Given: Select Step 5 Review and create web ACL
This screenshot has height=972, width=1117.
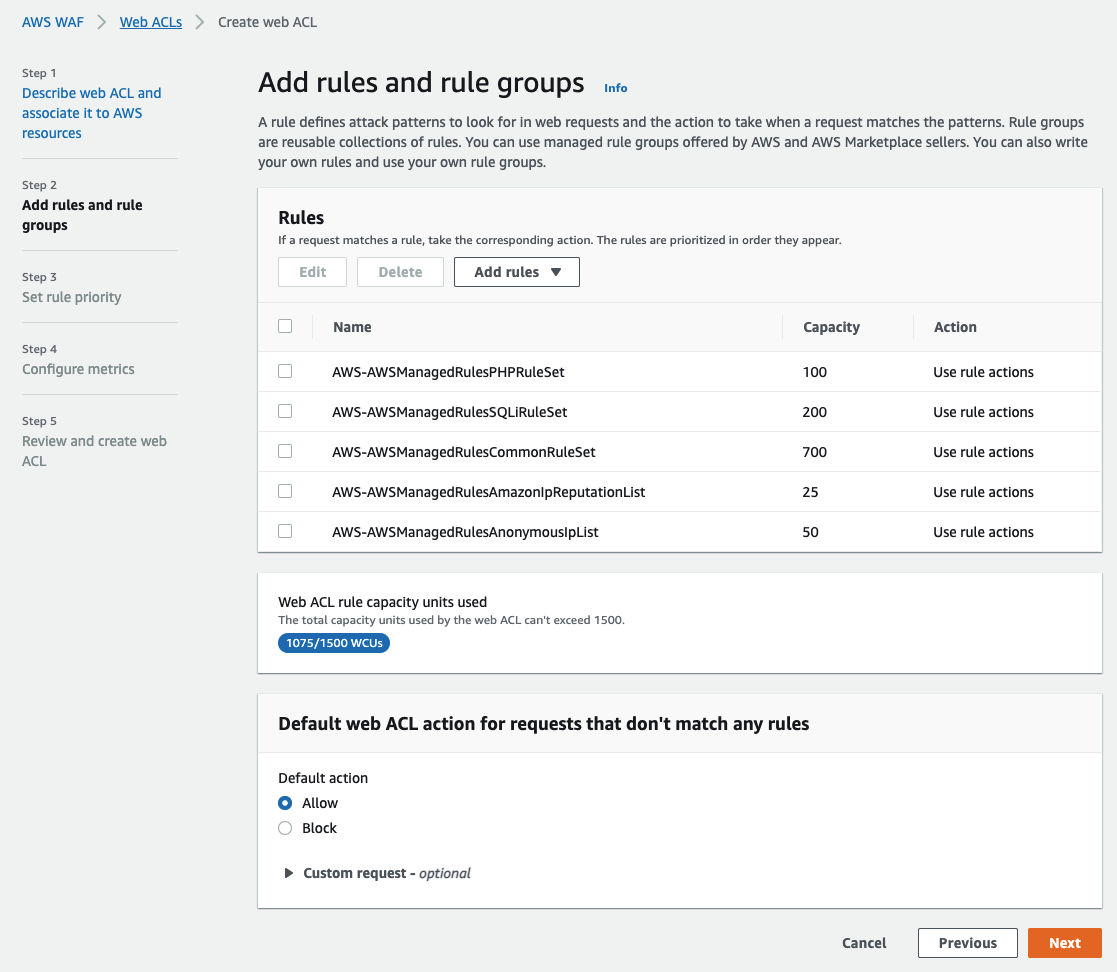Looking at the screenshot, I should click(94, 450).
